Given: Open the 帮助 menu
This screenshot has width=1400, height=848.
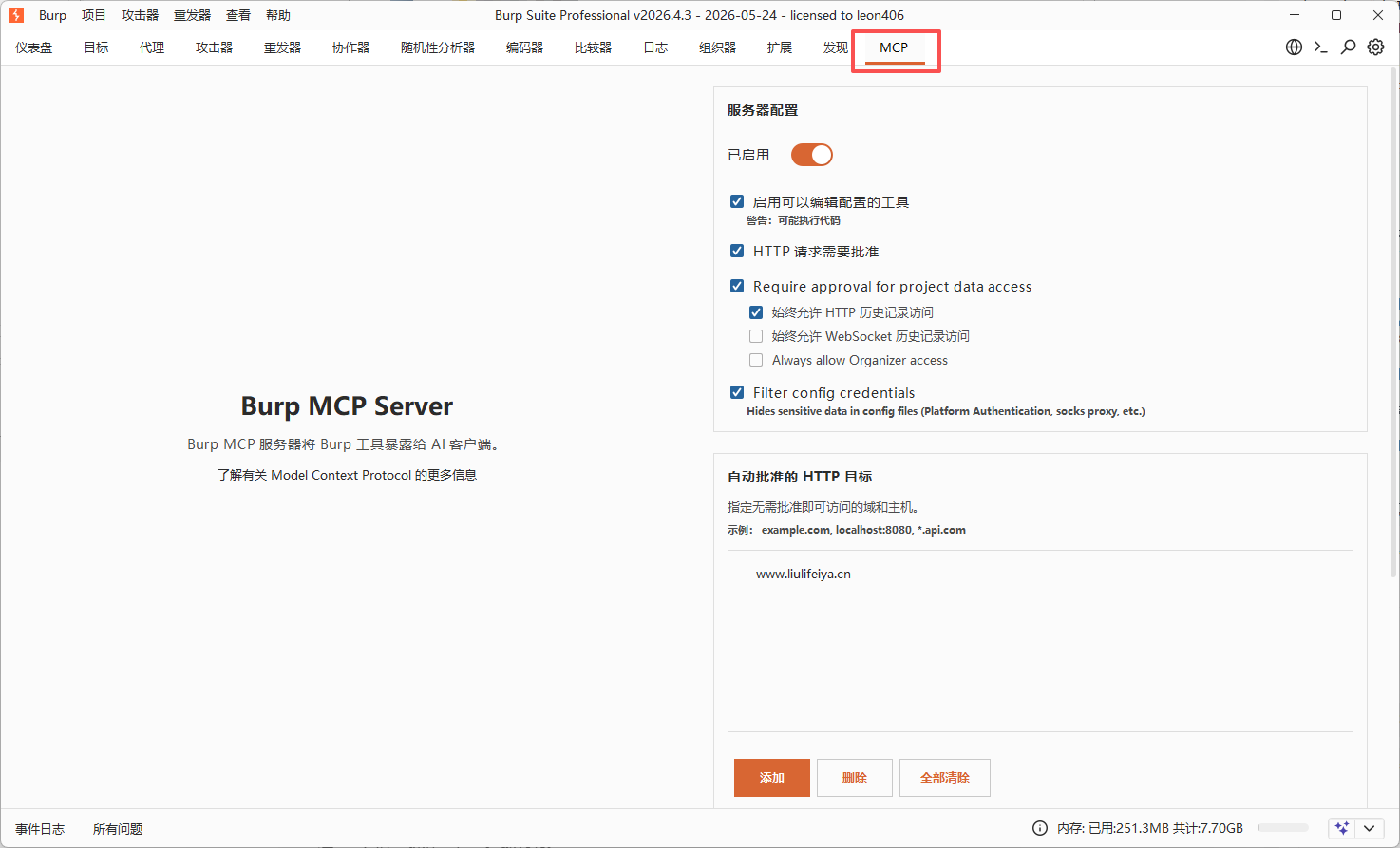Looking at the screenshot, I should (x=278, y=15).
